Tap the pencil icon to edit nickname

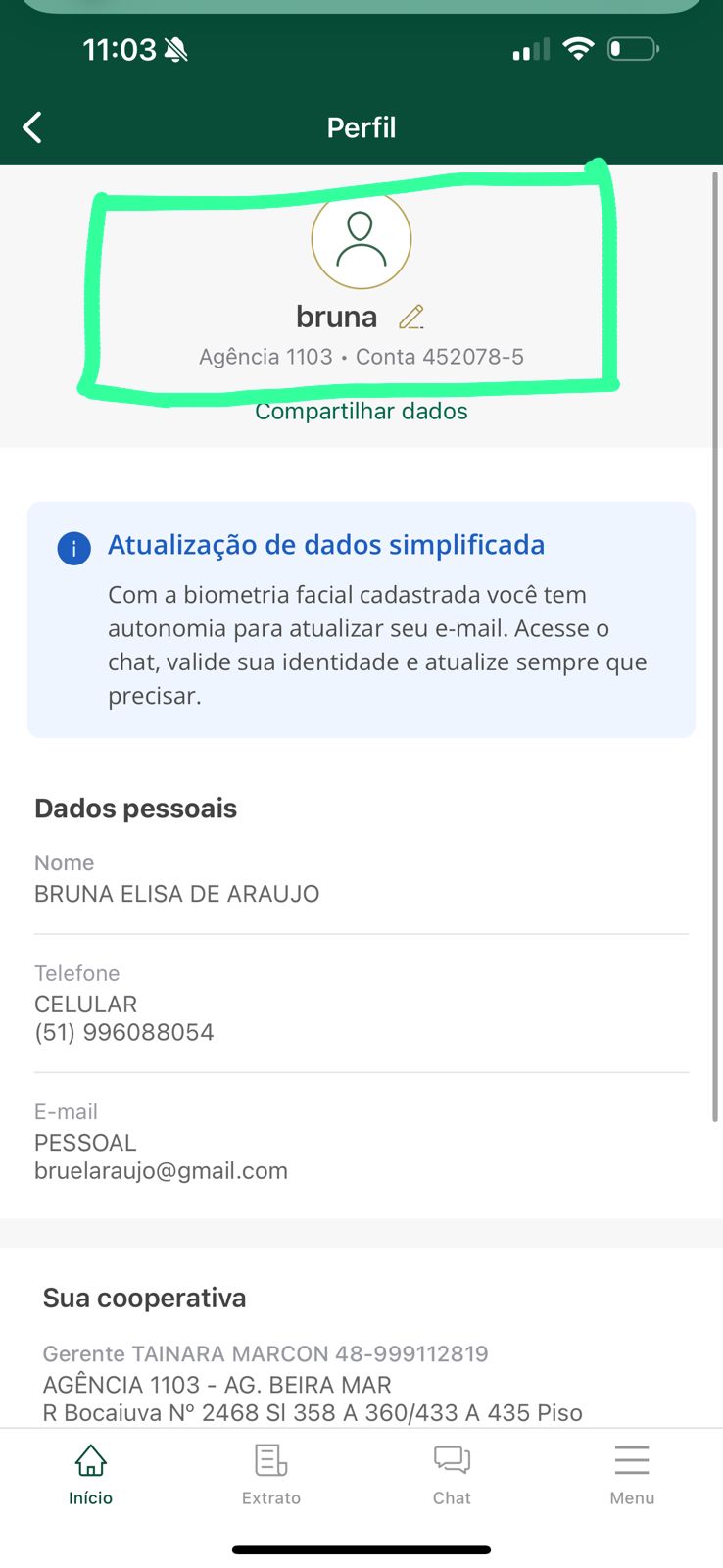[411, 317]
